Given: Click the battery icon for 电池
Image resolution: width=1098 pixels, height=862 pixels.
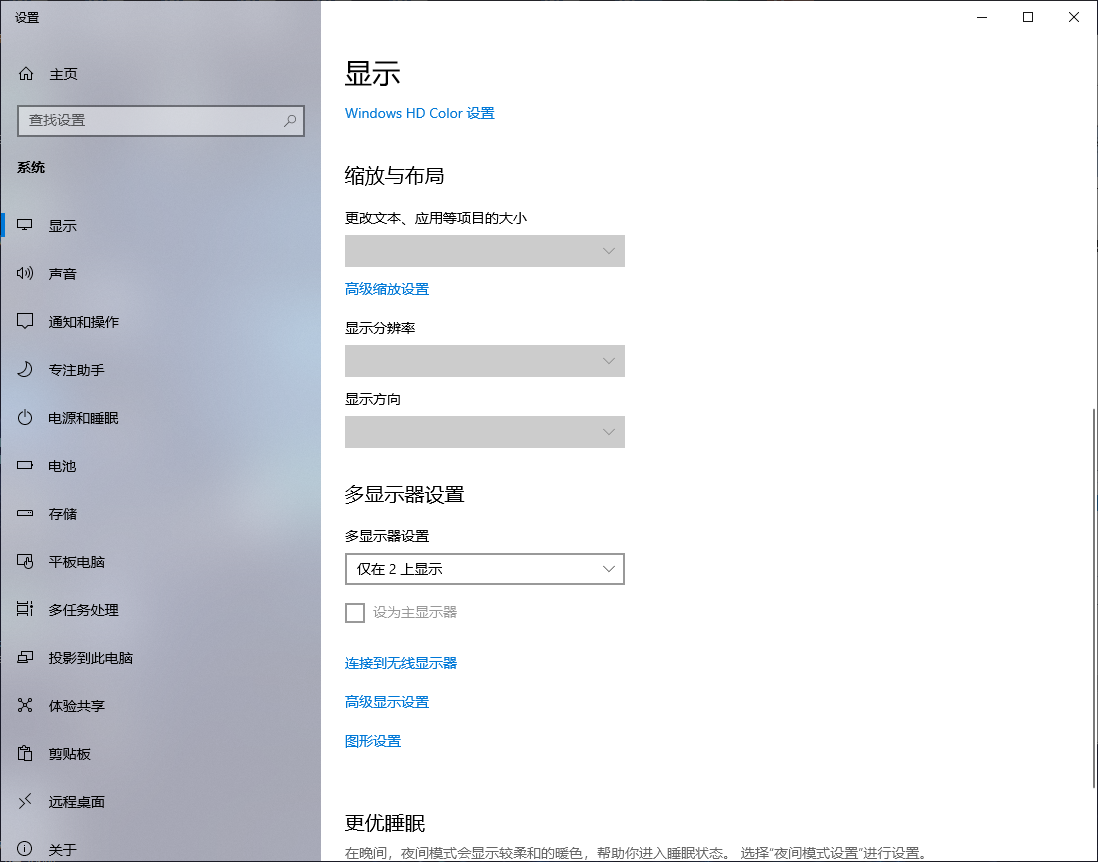Looking at the screenshot, I should [25, 465].
